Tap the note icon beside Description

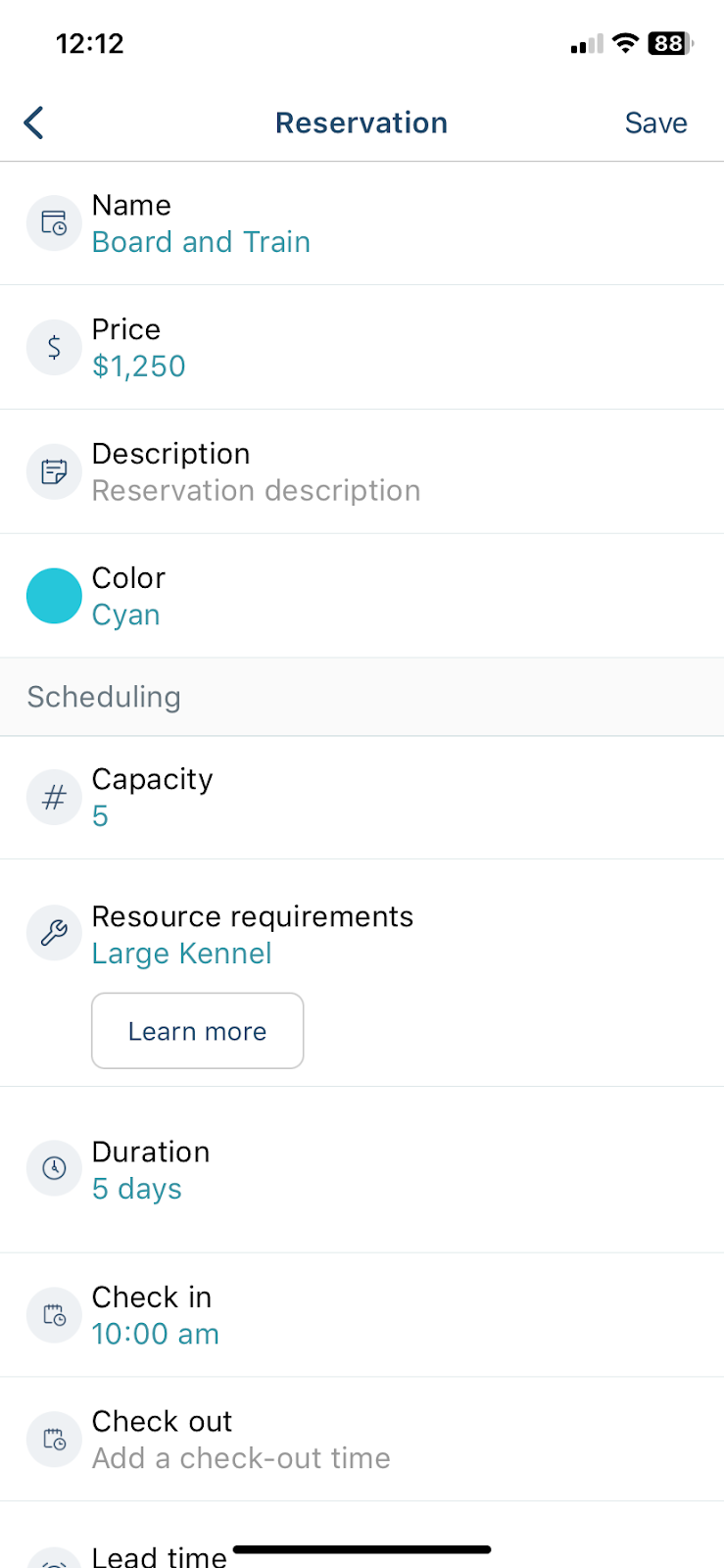pos(54,471)
